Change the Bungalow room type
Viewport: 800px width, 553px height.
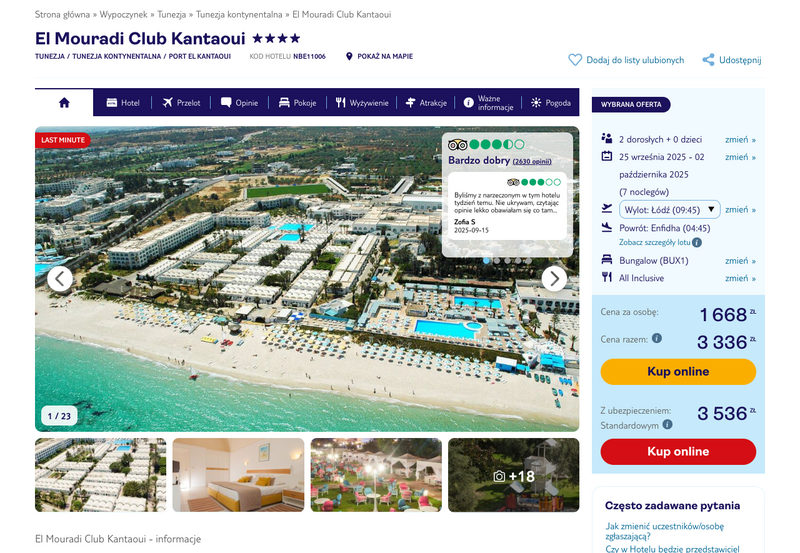[x=740, y=261]
